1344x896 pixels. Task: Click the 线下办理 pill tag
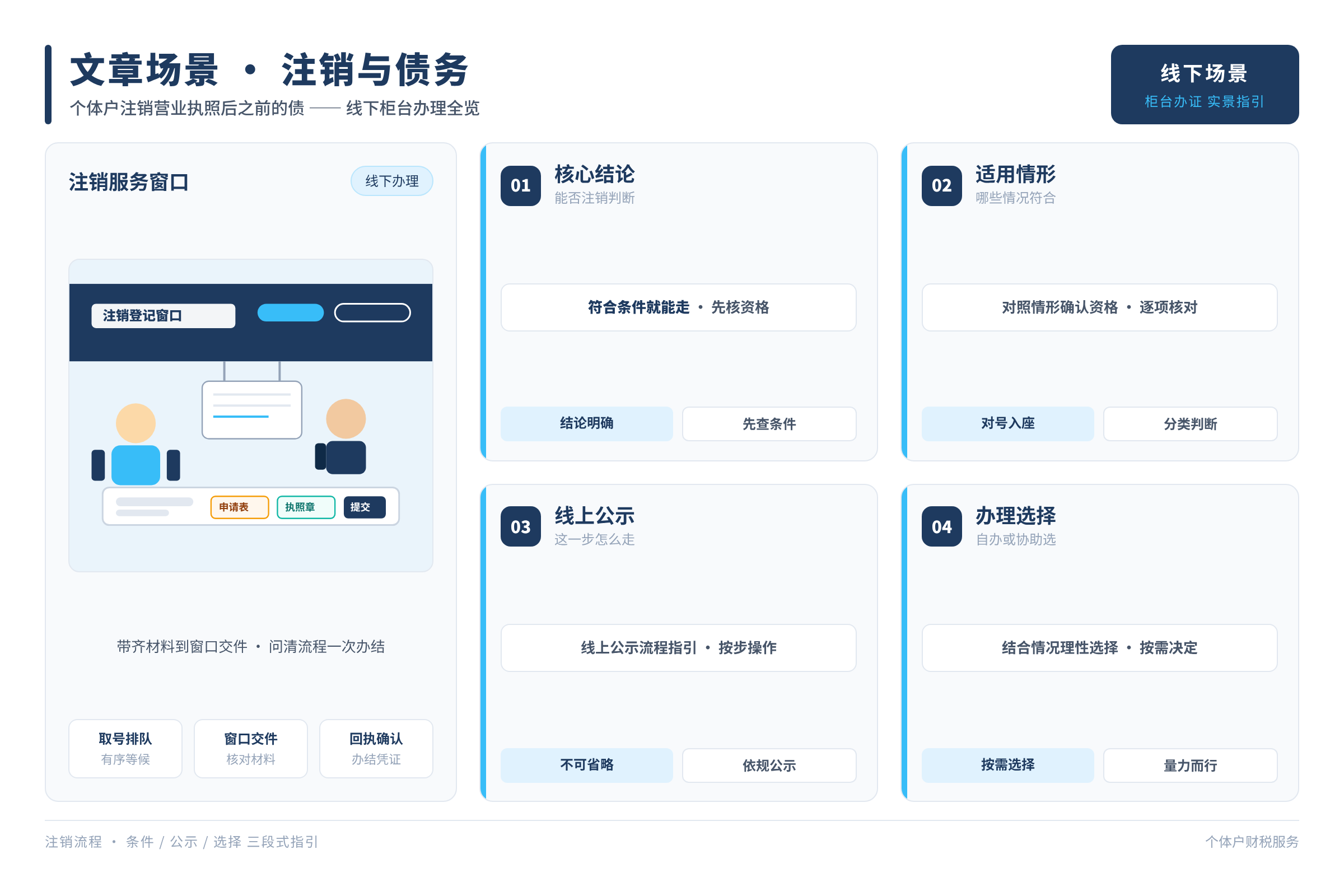(x=392, y=181)
